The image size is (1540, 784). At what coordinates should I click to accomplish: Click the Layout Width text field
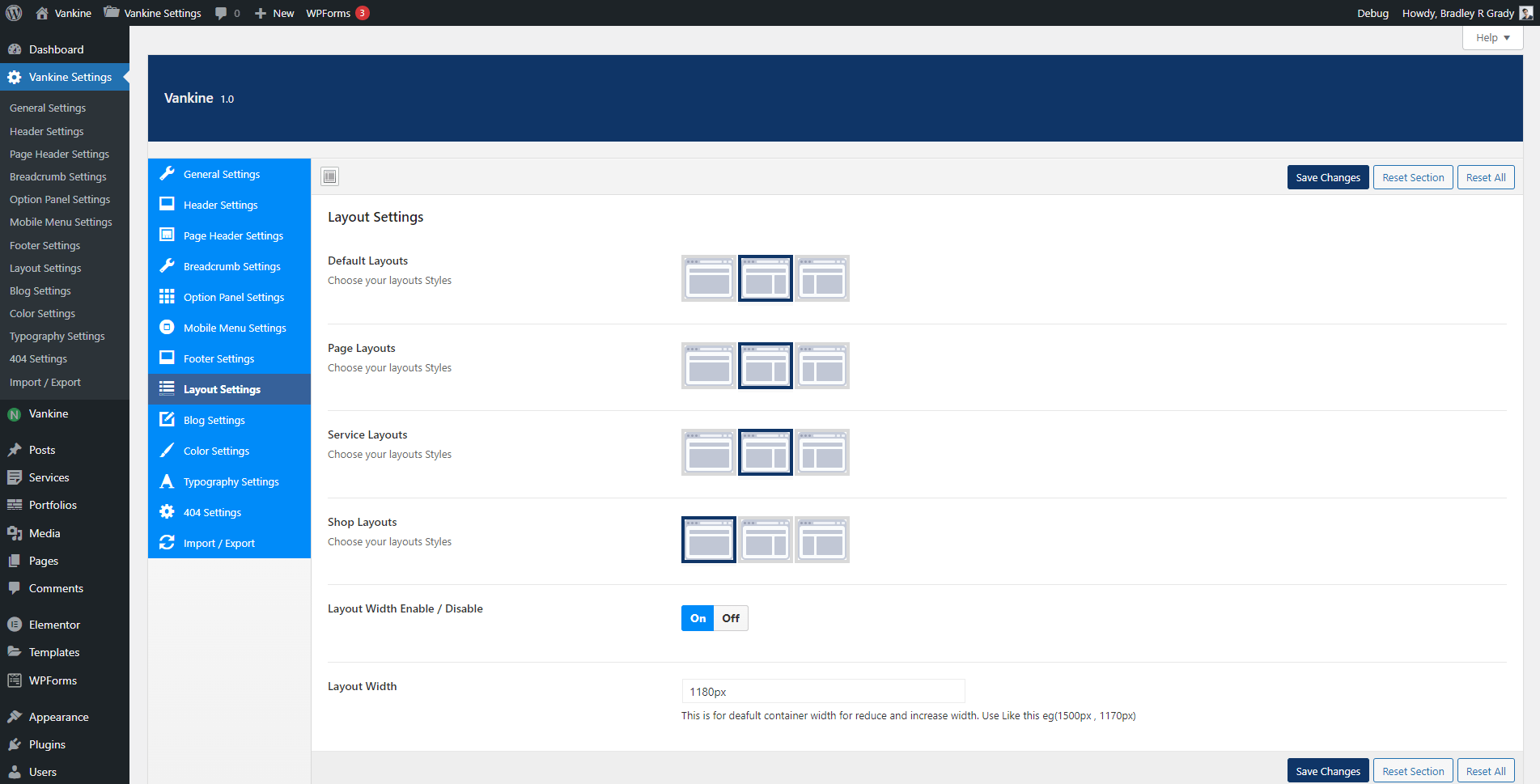(823, 692)
